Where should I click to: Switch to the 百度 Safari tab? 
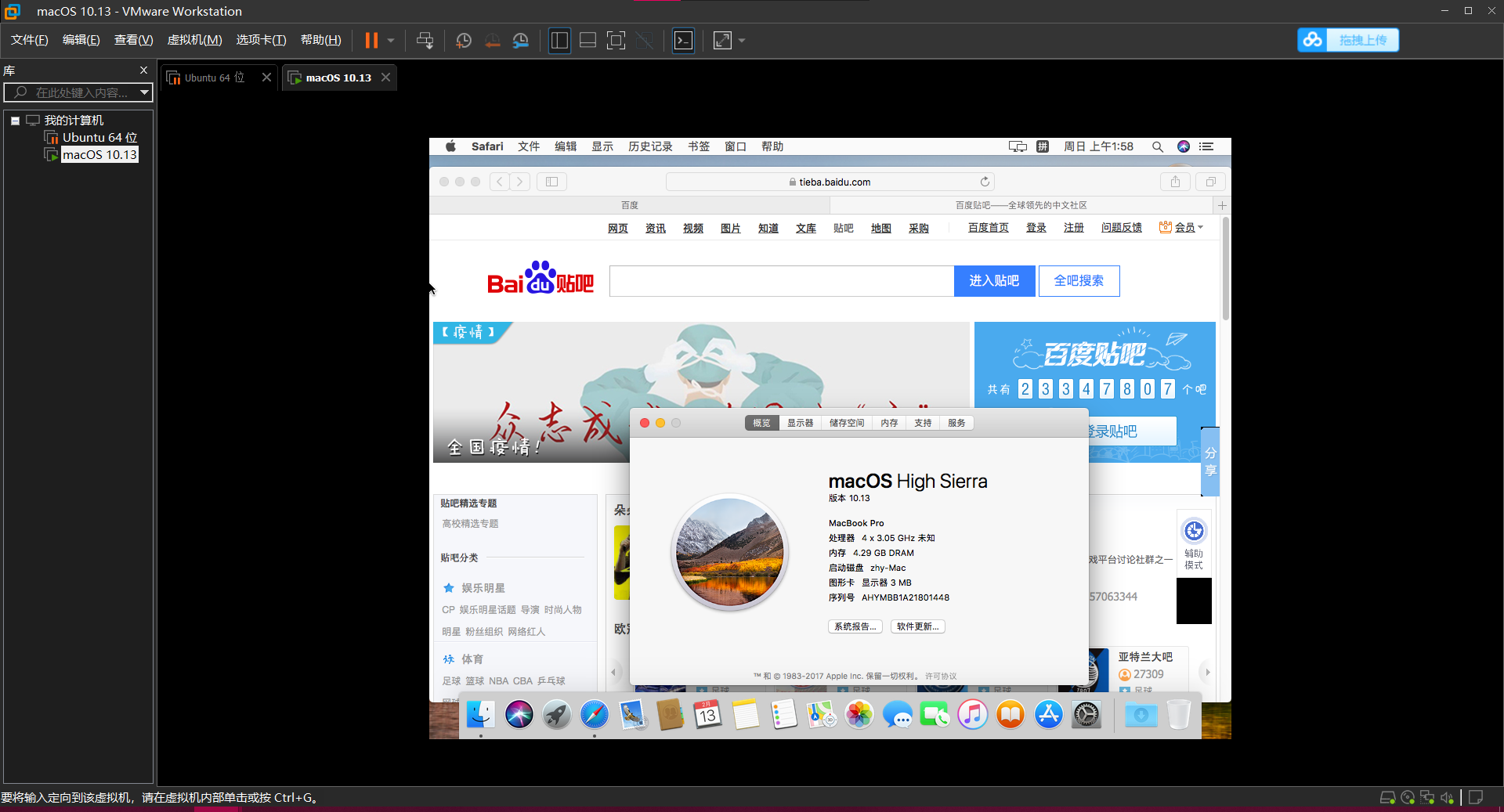click(630, 205)
